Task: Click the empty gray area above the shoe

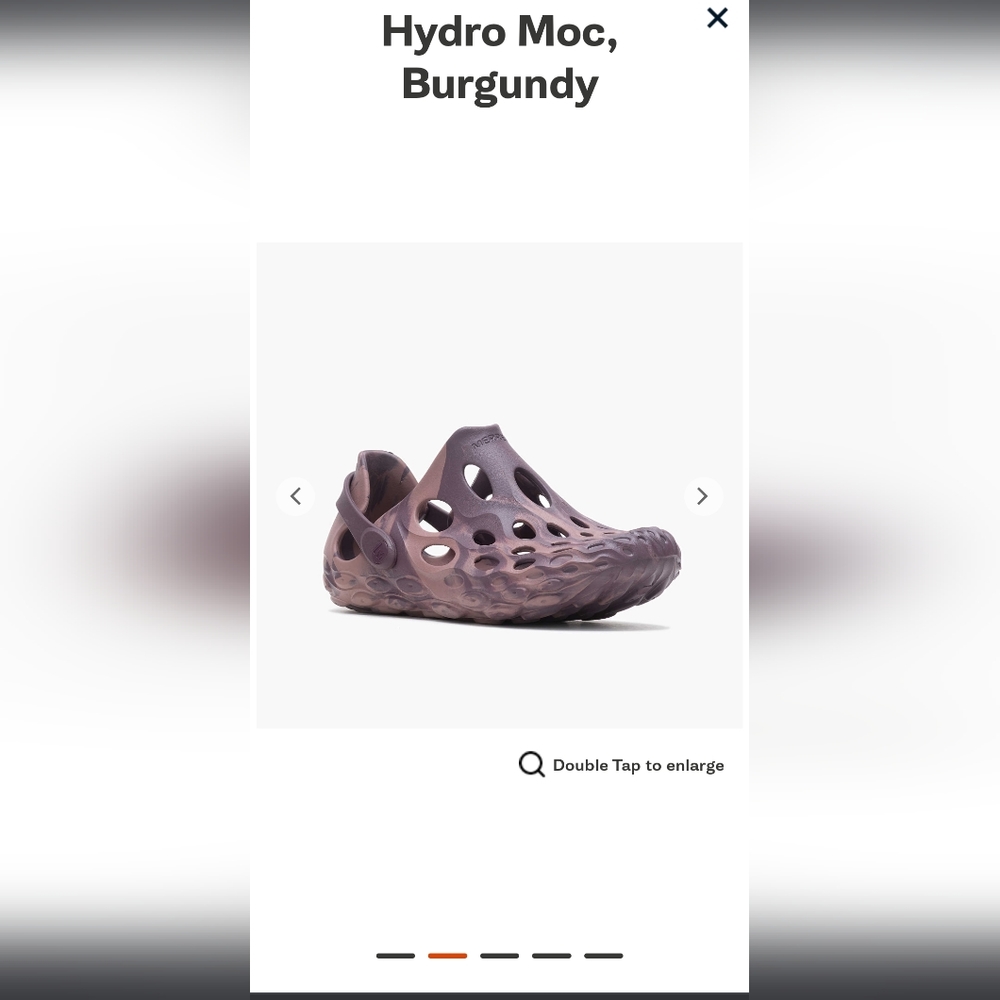Action: pos(499,325)
